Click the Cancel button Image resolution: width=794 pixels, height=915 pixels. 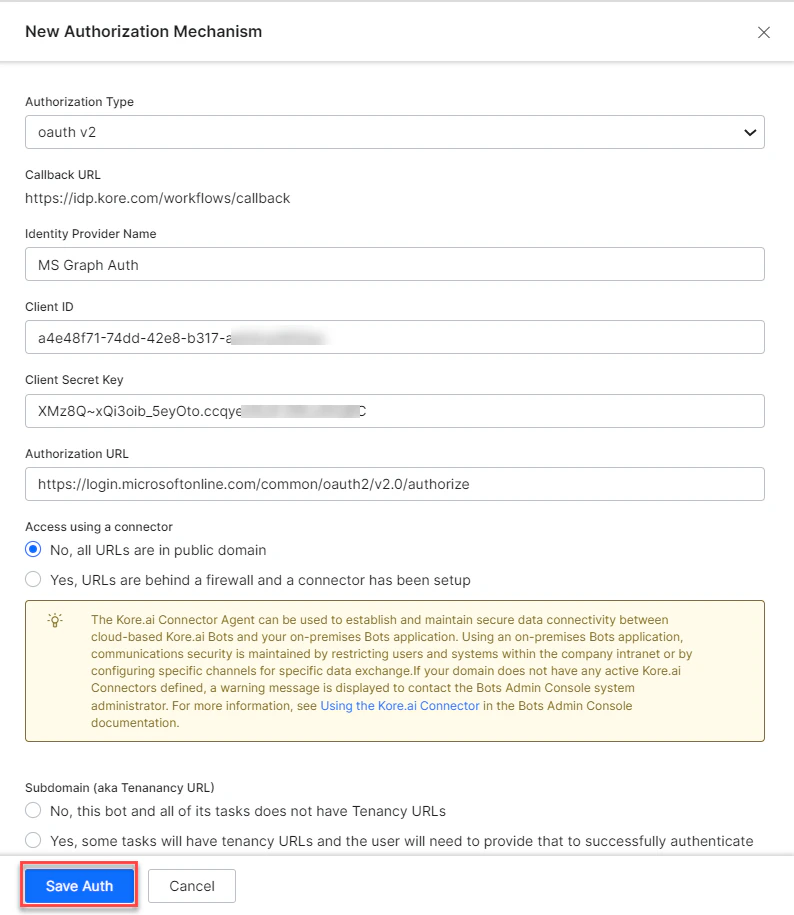(x=191, y=885)
